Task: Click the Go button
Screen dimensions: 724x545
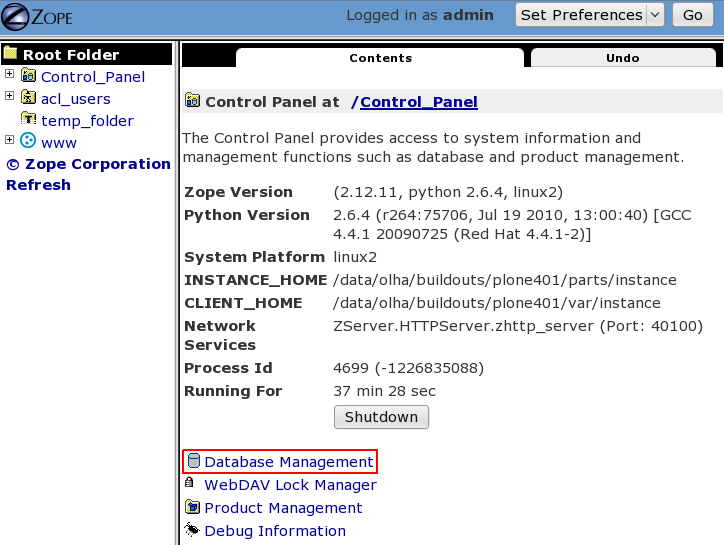Action: (693, 15)
